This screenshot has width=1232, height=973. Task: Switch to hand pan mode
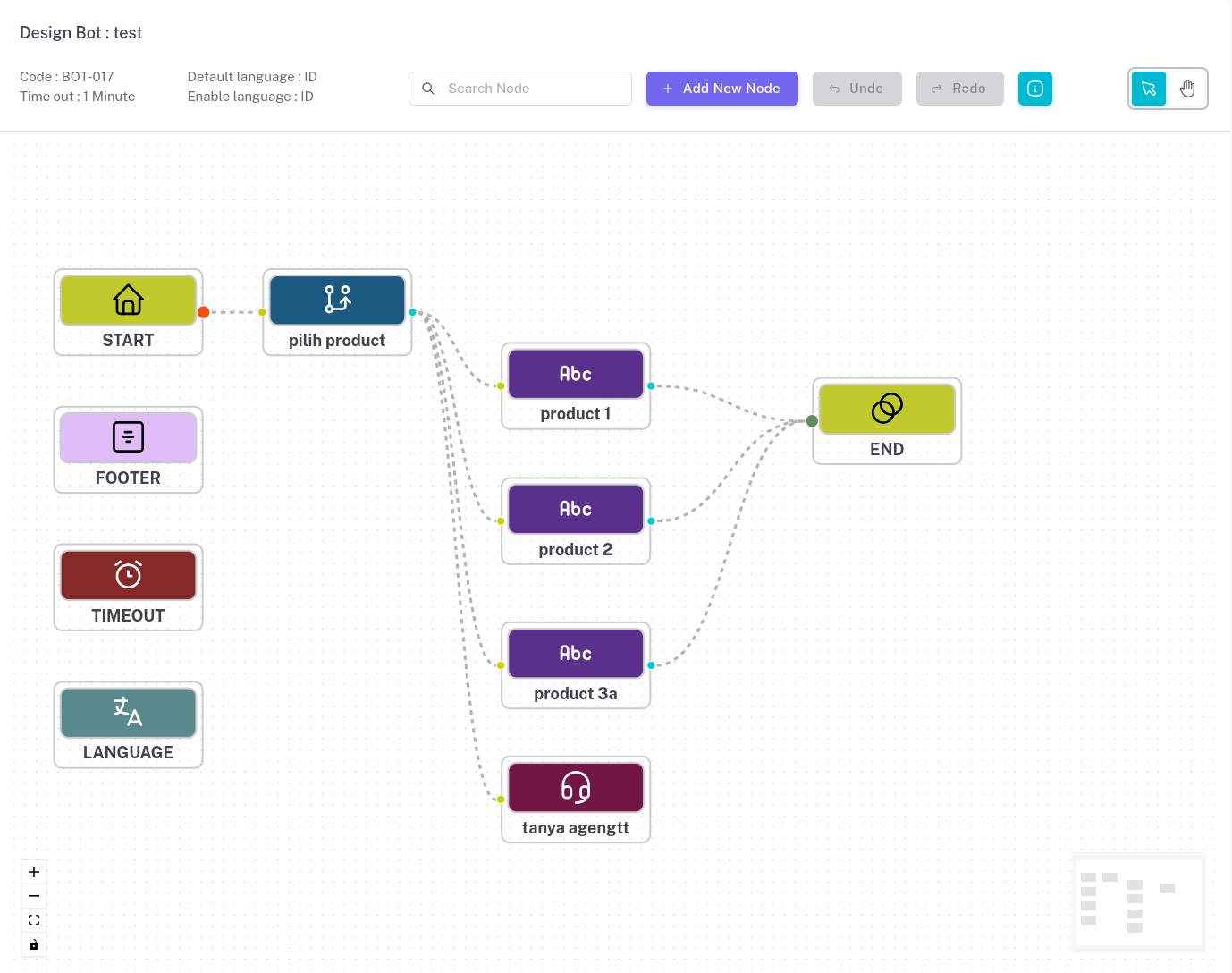point(1187,89)
